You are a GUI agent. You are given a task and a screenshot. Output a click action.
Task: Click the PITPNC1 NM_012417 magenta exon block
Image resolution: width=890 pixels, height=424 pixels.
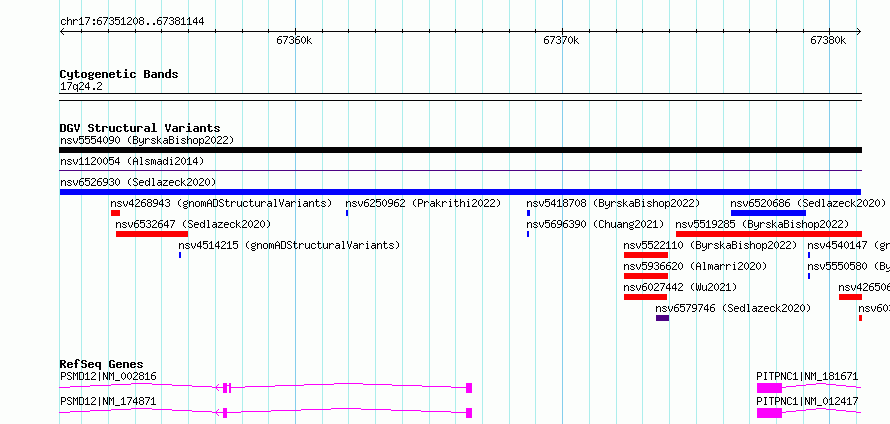pyautogui.click(x=769, y=413)
